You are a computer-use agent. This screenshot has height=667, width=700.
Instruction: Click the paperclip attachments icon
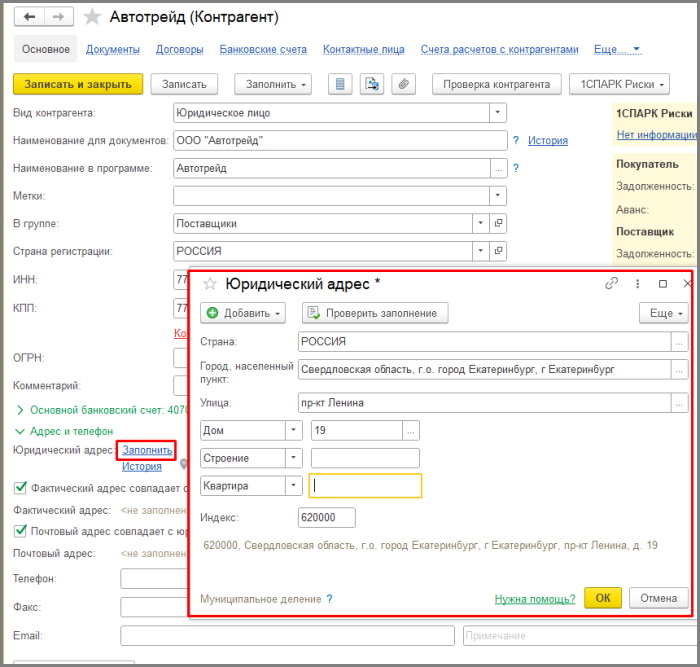pyautogui.click(x=402, y=85)
